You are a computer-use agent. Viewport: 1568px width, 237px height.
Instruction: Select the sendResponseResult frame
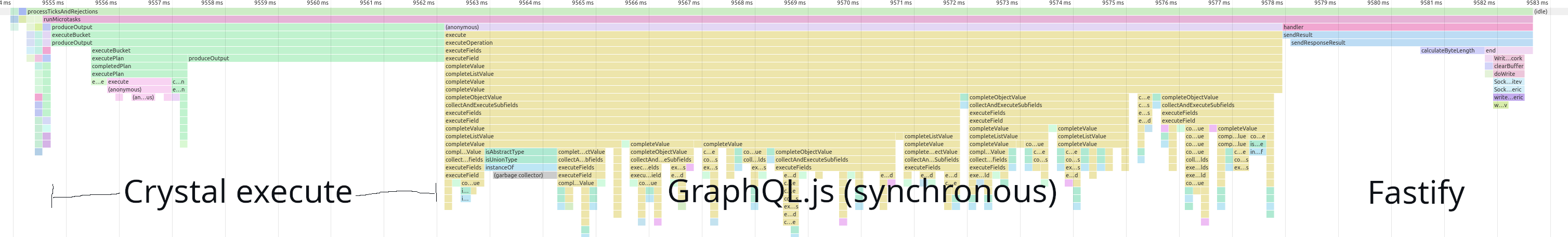(1411, 43)
